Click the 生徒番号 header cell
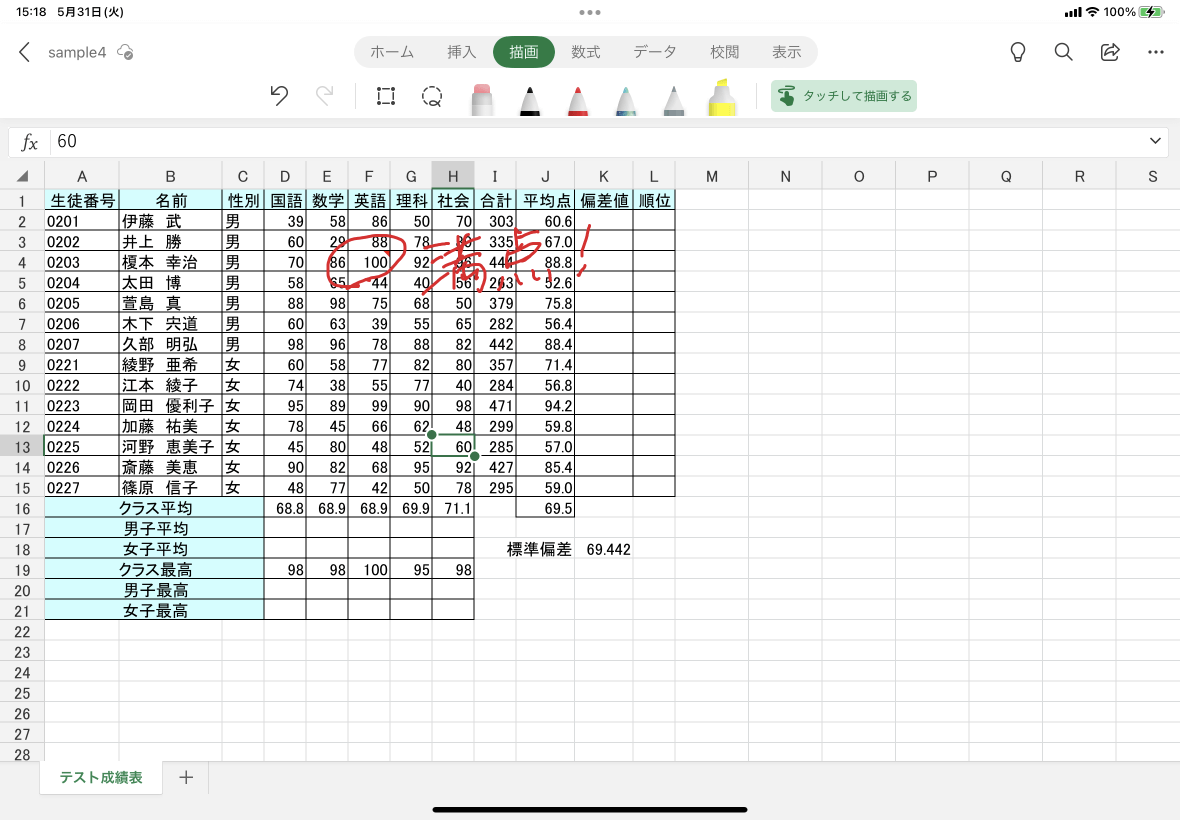 tap(82, 200)
